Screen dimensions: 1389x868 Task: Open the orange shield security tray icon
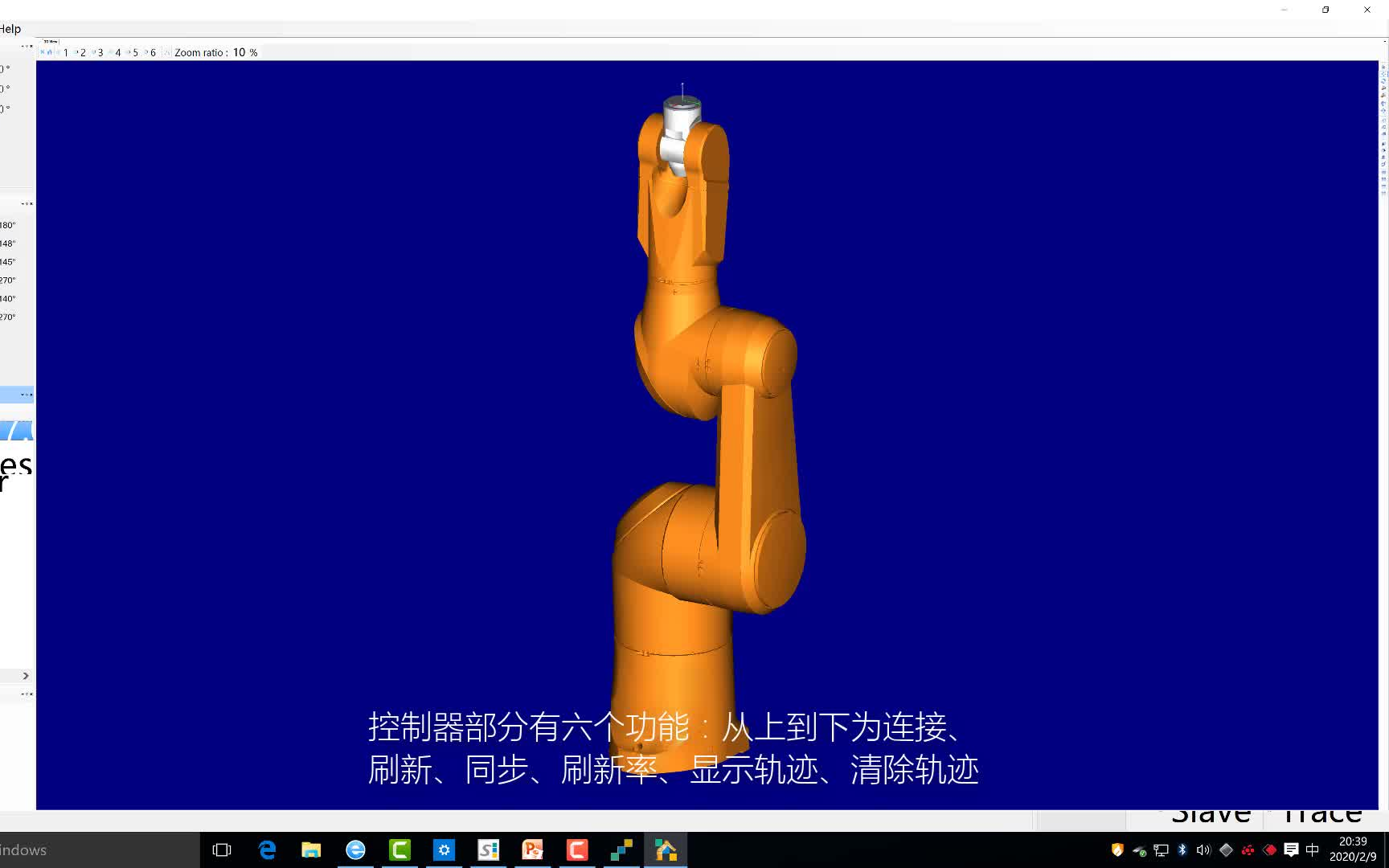1117,850
